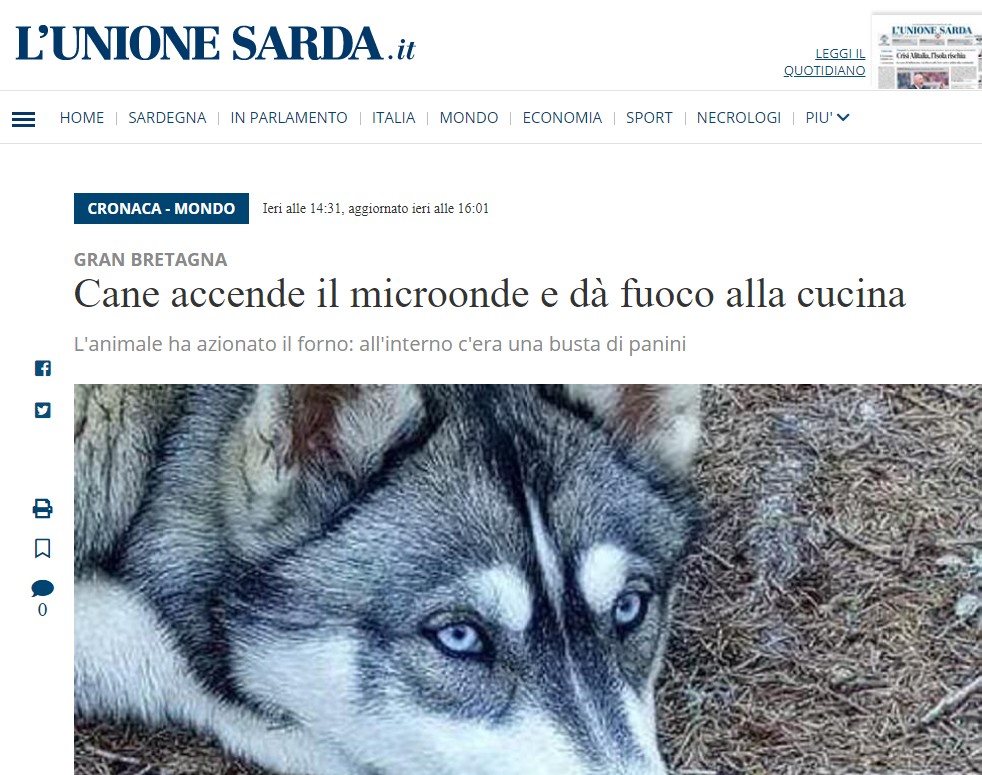Screen dimensions: 982x775
Task: Open the hamburger menu icon
Action: [x=23, y=119]
